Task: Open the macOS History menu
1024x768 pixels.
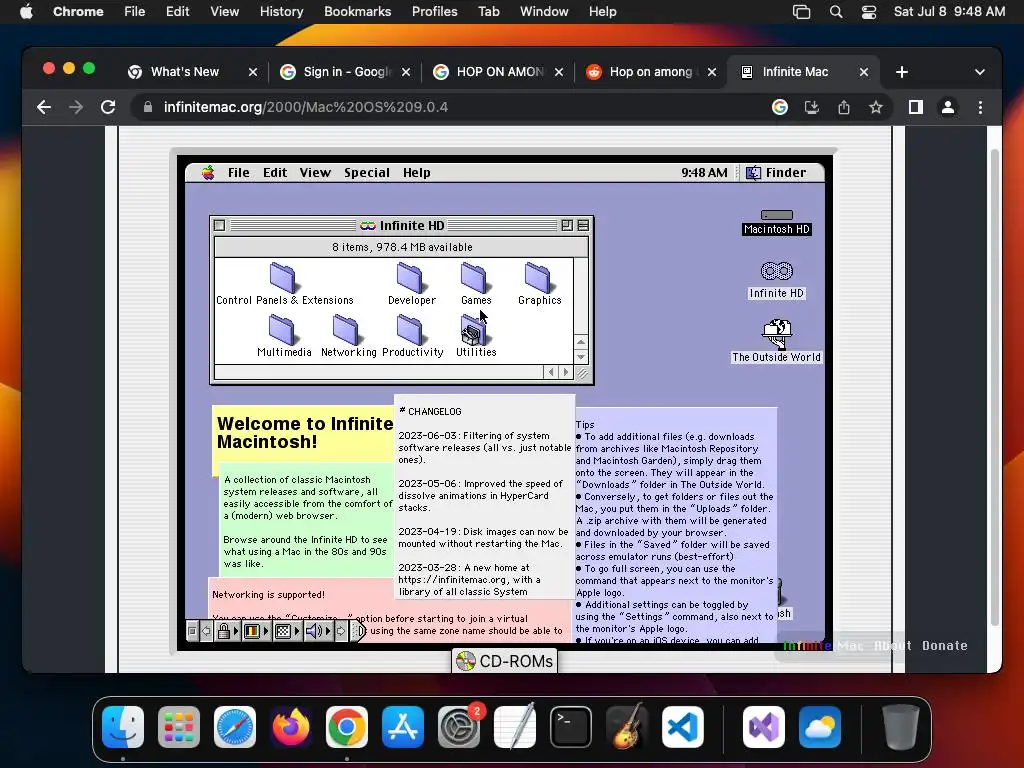Action: [281, 12]
